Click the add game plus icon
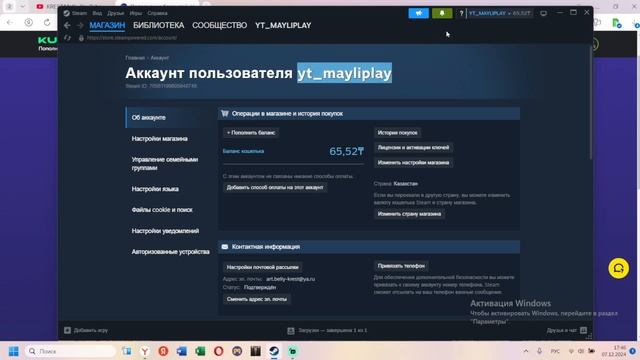The width and height of the screenshot is (640, 360). pyautogui.click(x=67, y=330)
